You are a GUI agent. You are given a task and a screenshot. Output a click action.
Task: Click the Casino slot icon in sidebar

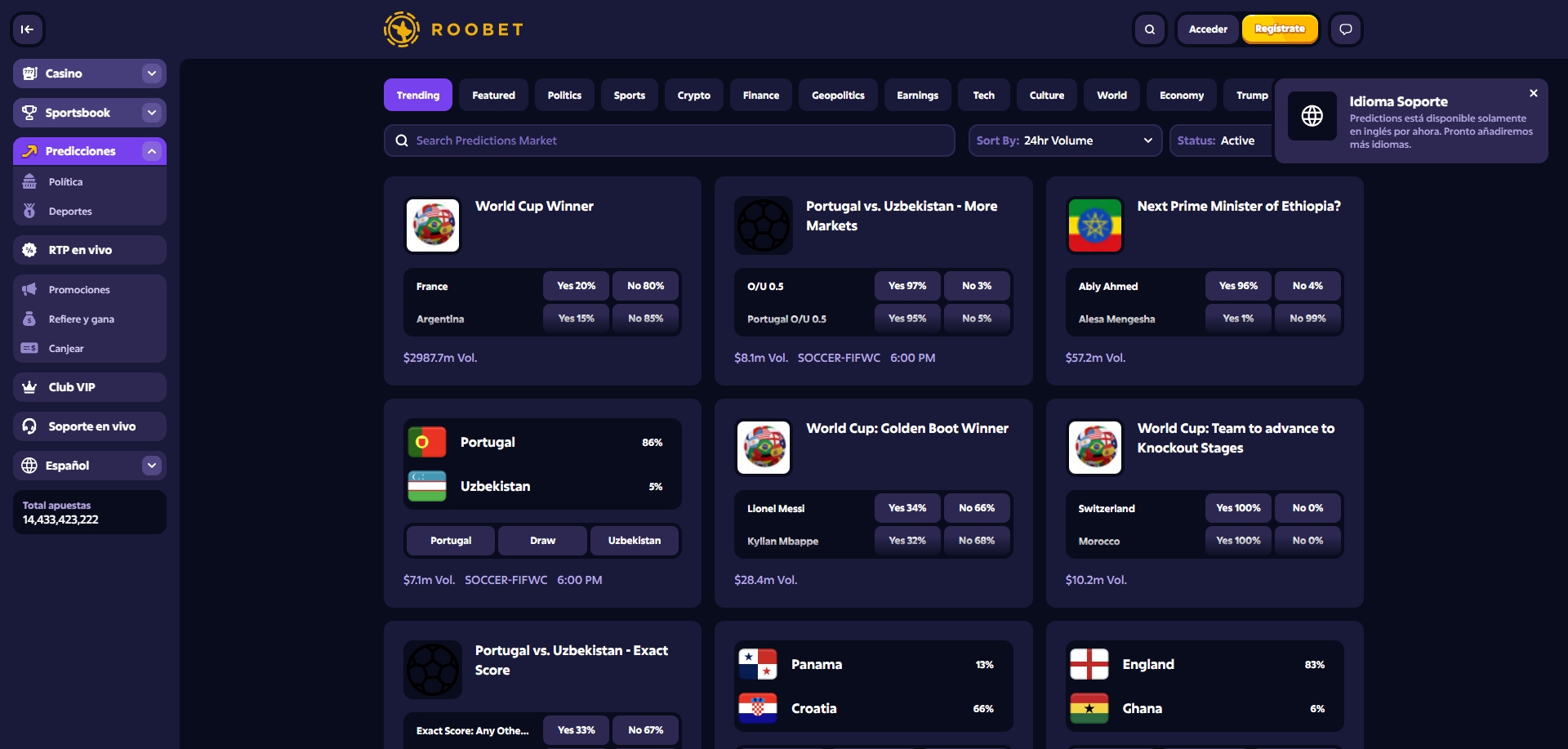30,74
